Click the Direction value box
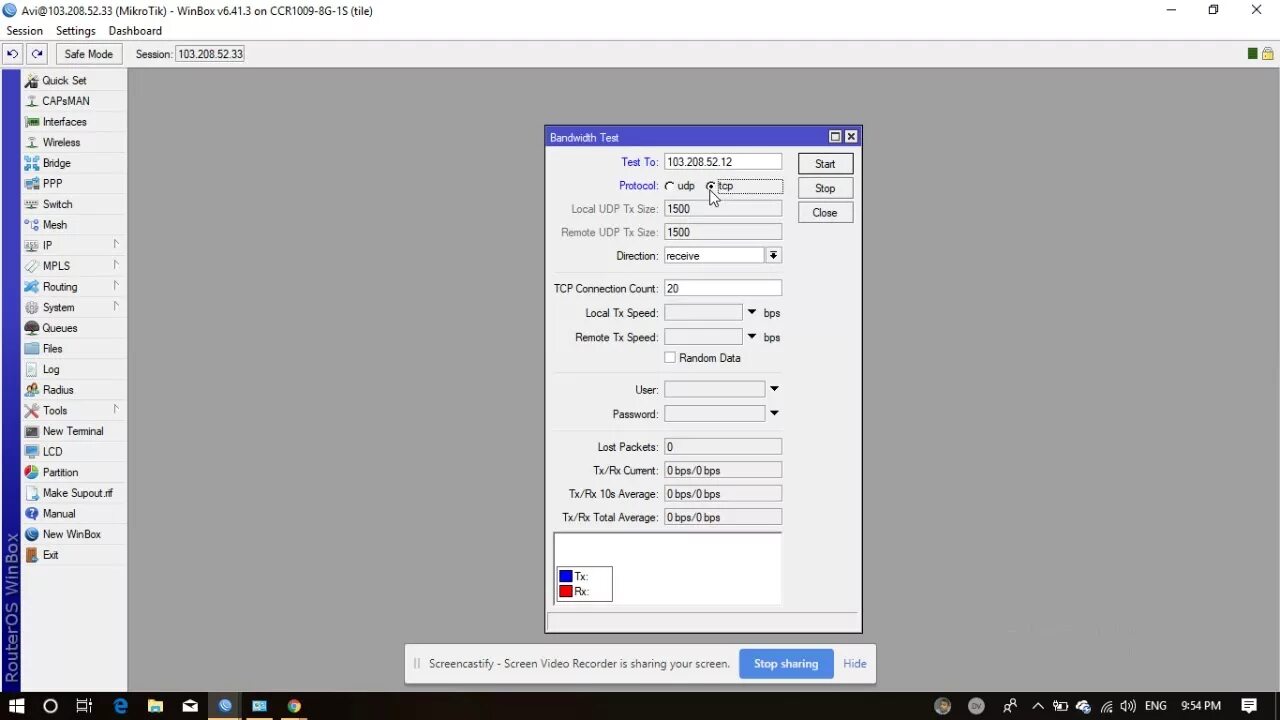1280x720 pixels. [714, 256]
